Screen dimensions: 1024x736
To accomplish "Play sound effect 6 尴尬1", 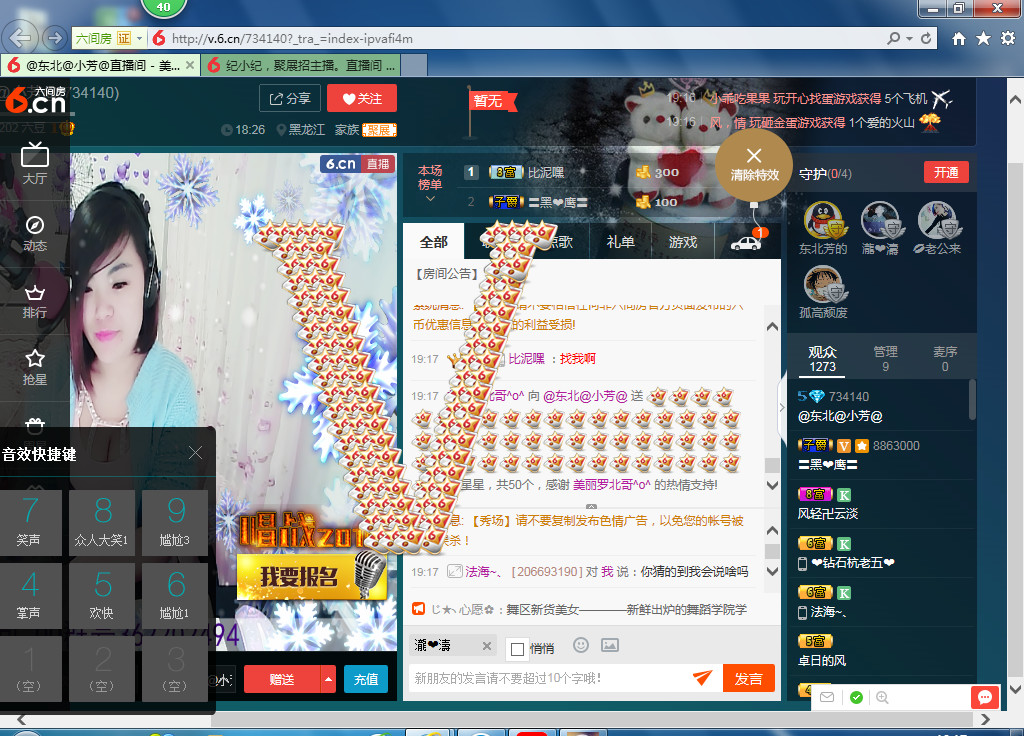I will click(175, 596).
